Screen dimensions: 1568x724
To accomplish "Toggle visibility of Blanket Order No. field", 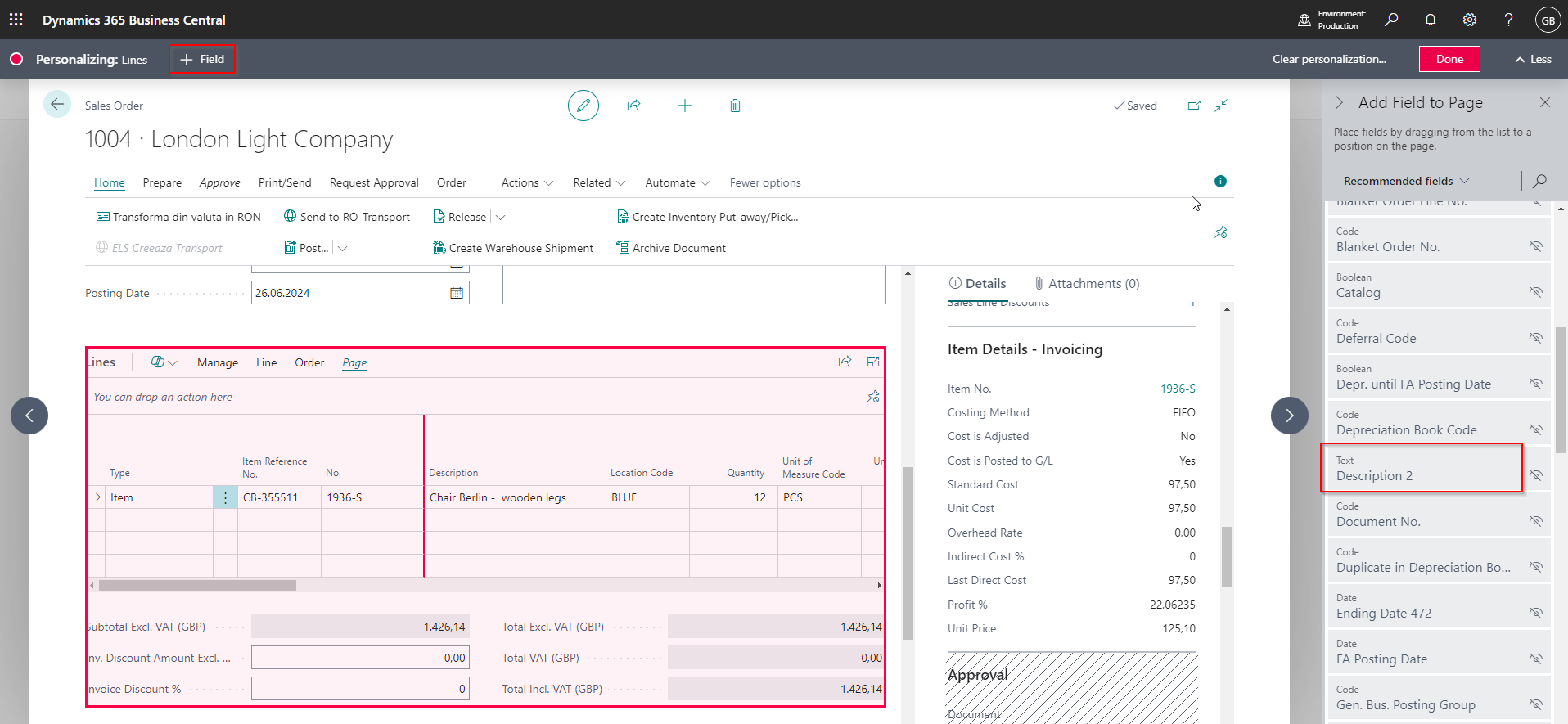I will click(1535, 246).
